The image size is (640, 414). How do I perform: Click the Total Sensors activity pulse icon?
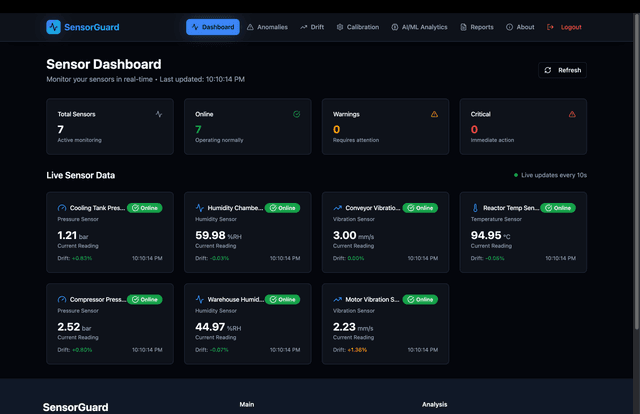click(x=158, y=114)
